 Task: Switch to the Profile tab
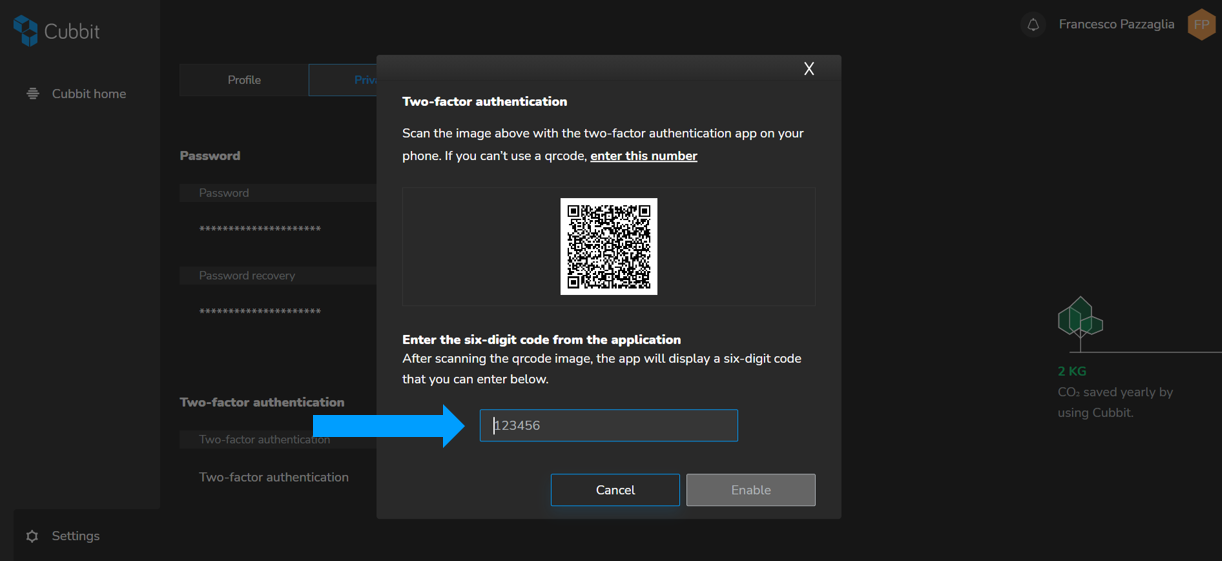pyautogui.click(x=244, y=80)
